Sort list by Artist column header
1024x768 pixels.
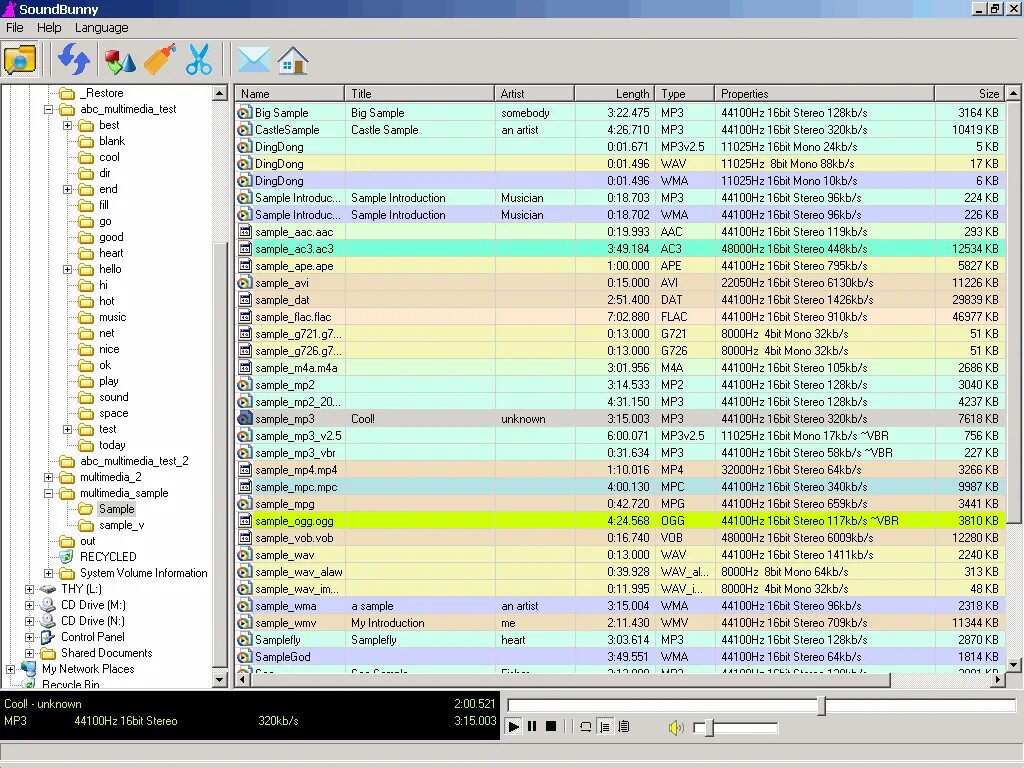coord(534,93)
